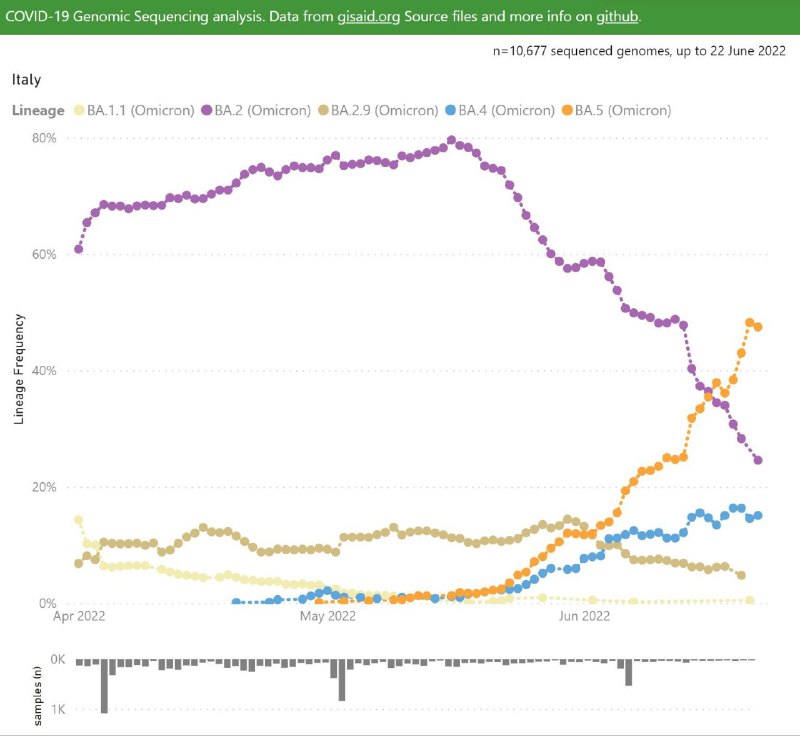Click the first tan BA.2.9 point in April
The width and height of the screenshot is (800, 736).
79,564
